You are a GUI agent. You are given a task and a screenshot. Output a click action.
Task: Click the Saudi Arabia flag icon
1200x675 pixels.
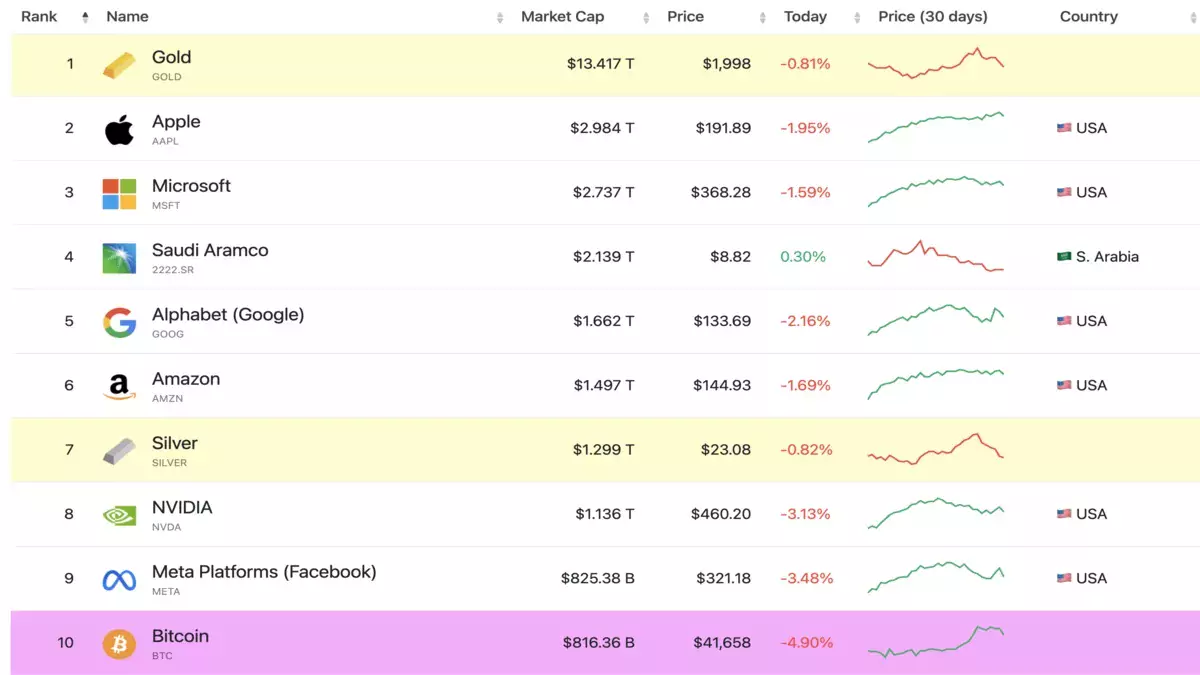[x=1064, y=256]
